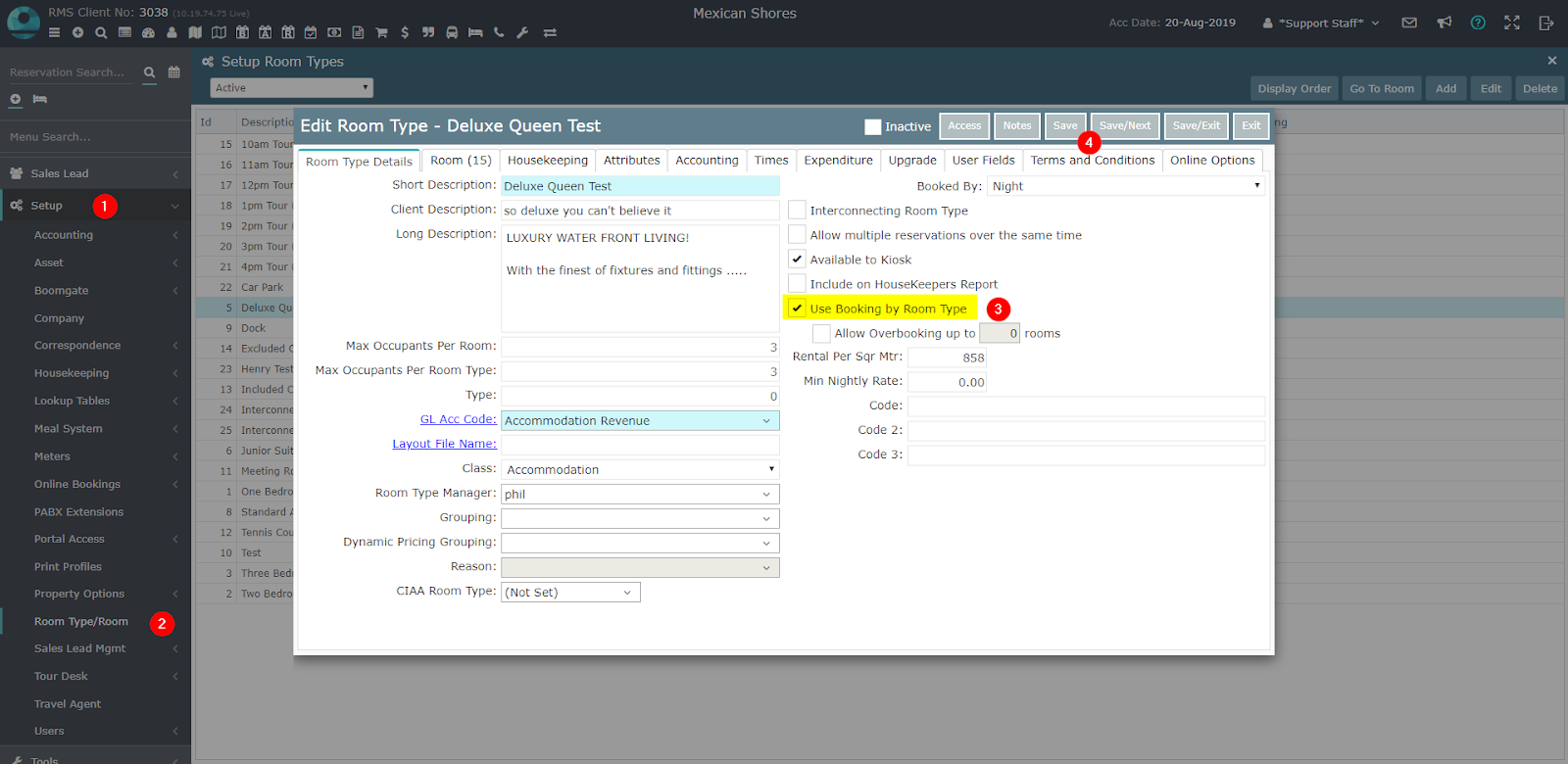The image size is (1568, 764).
Task: Open the Room Type Manager dropdown
Action: click(640, 494)
